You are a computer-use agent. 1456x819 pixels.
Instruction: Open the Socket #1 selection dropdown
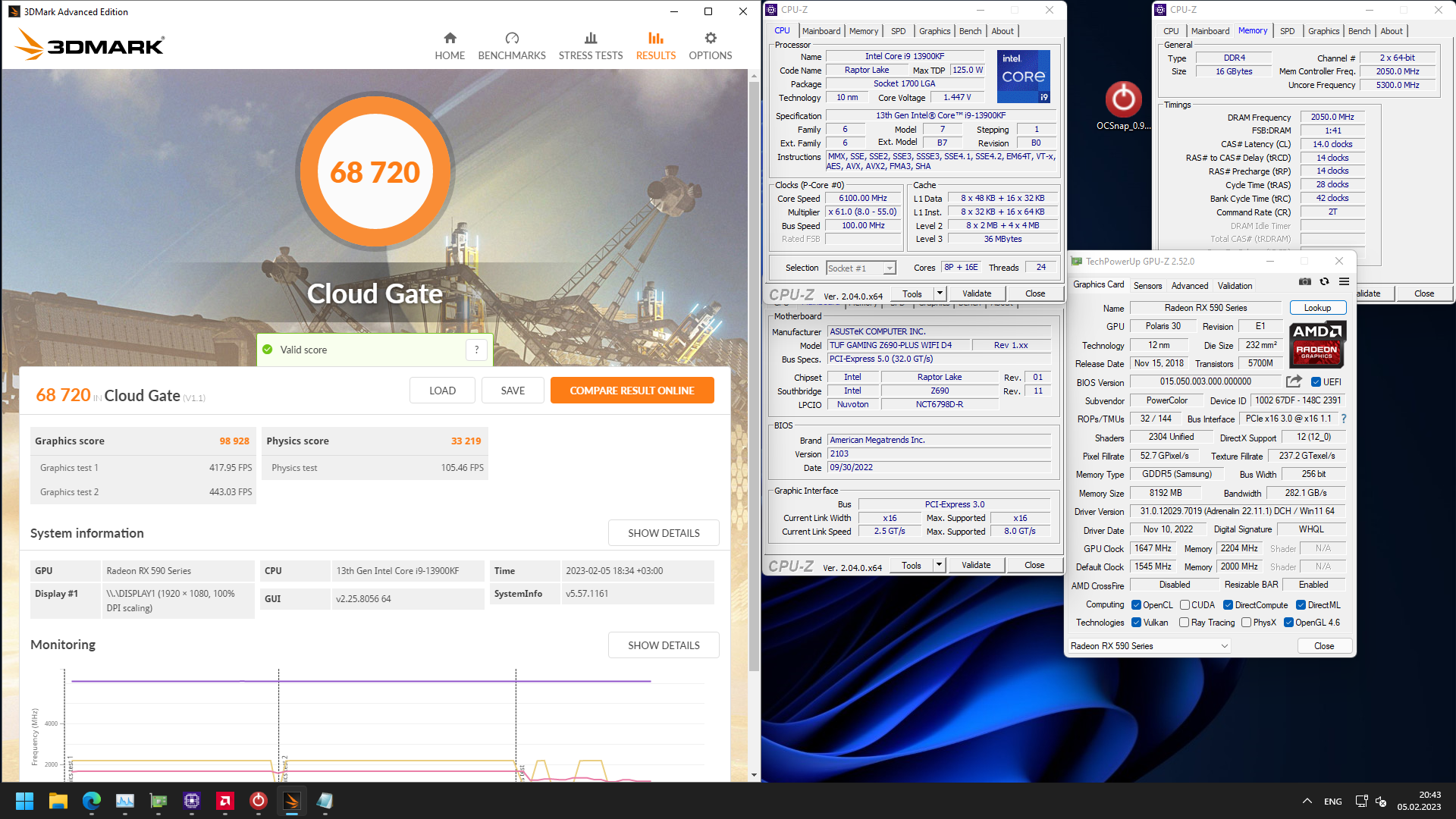coord(861,268)
